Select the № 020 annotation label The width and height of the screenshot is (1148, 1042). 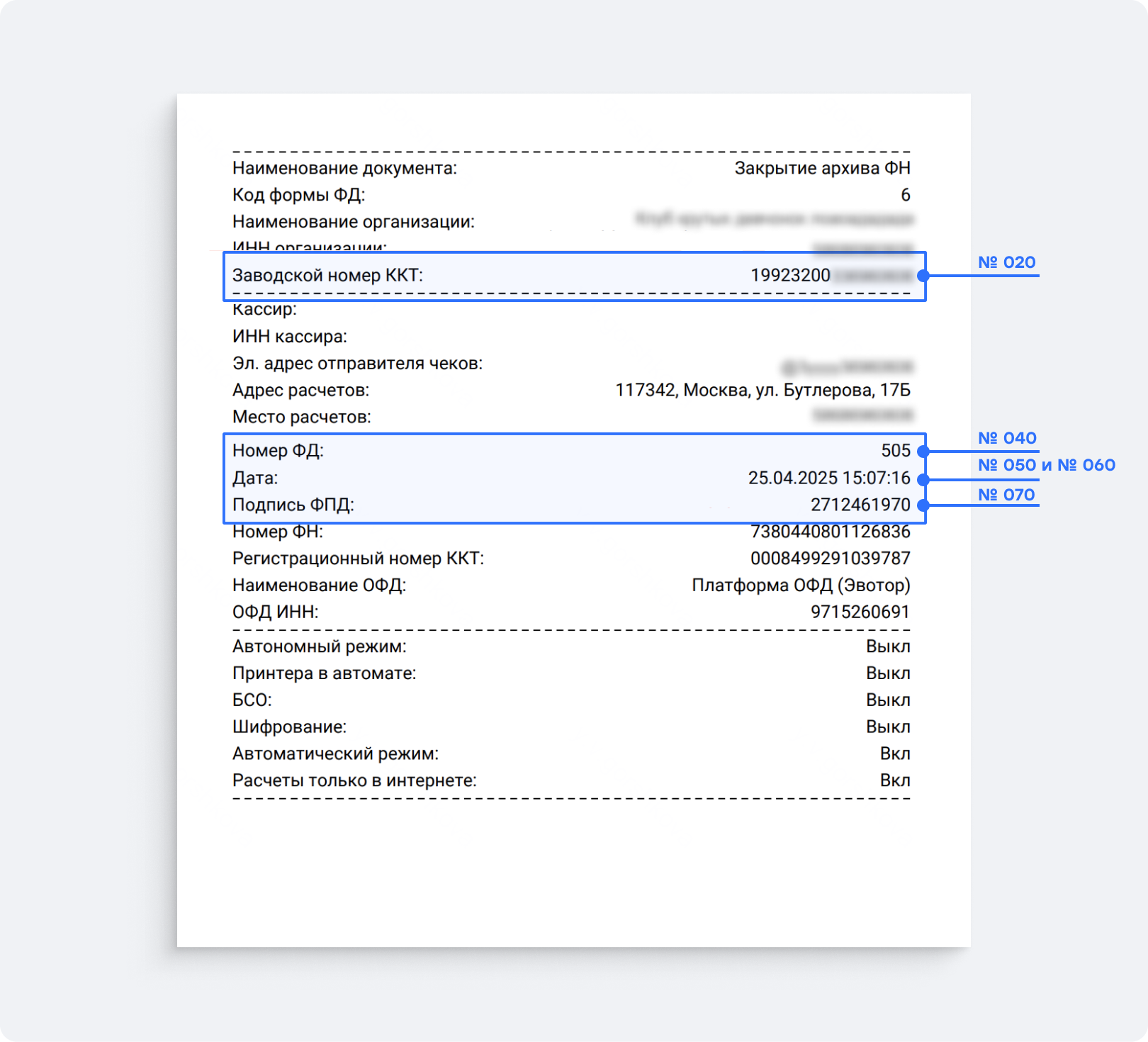[1006, 262]
